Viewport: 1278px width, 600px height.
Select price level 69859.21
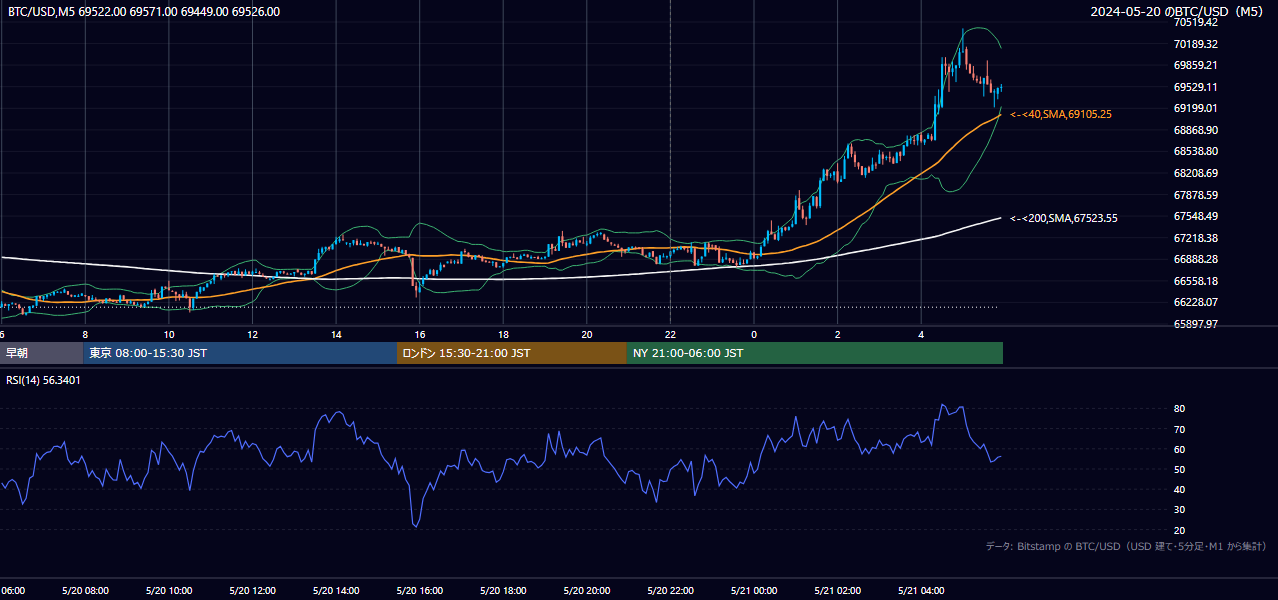[x=1196, y=65]
